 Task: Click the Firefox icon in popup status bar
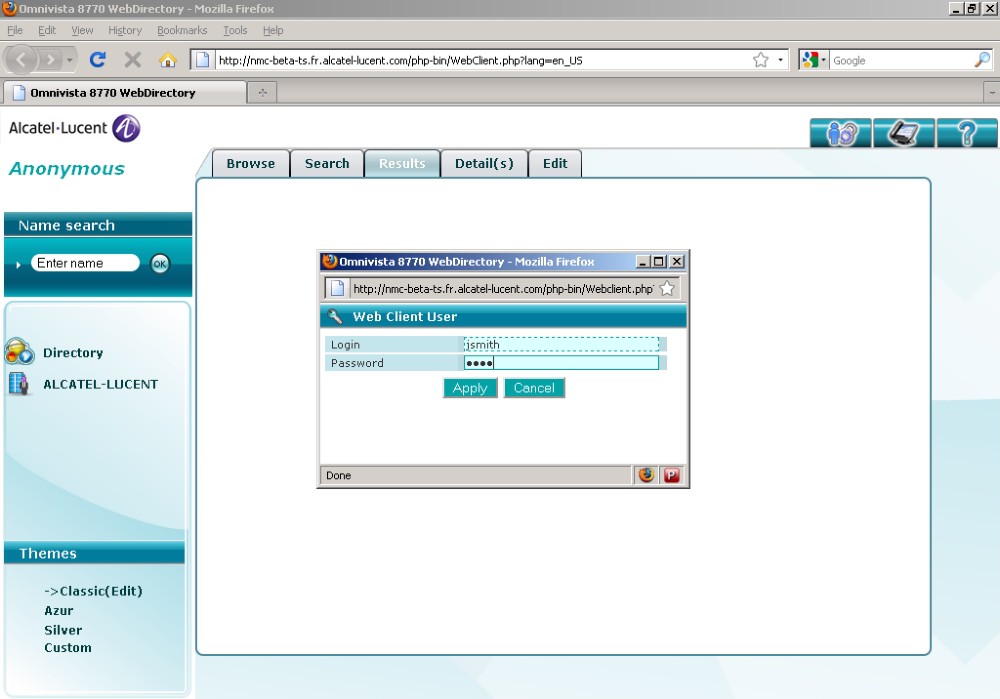coord(646,475)
